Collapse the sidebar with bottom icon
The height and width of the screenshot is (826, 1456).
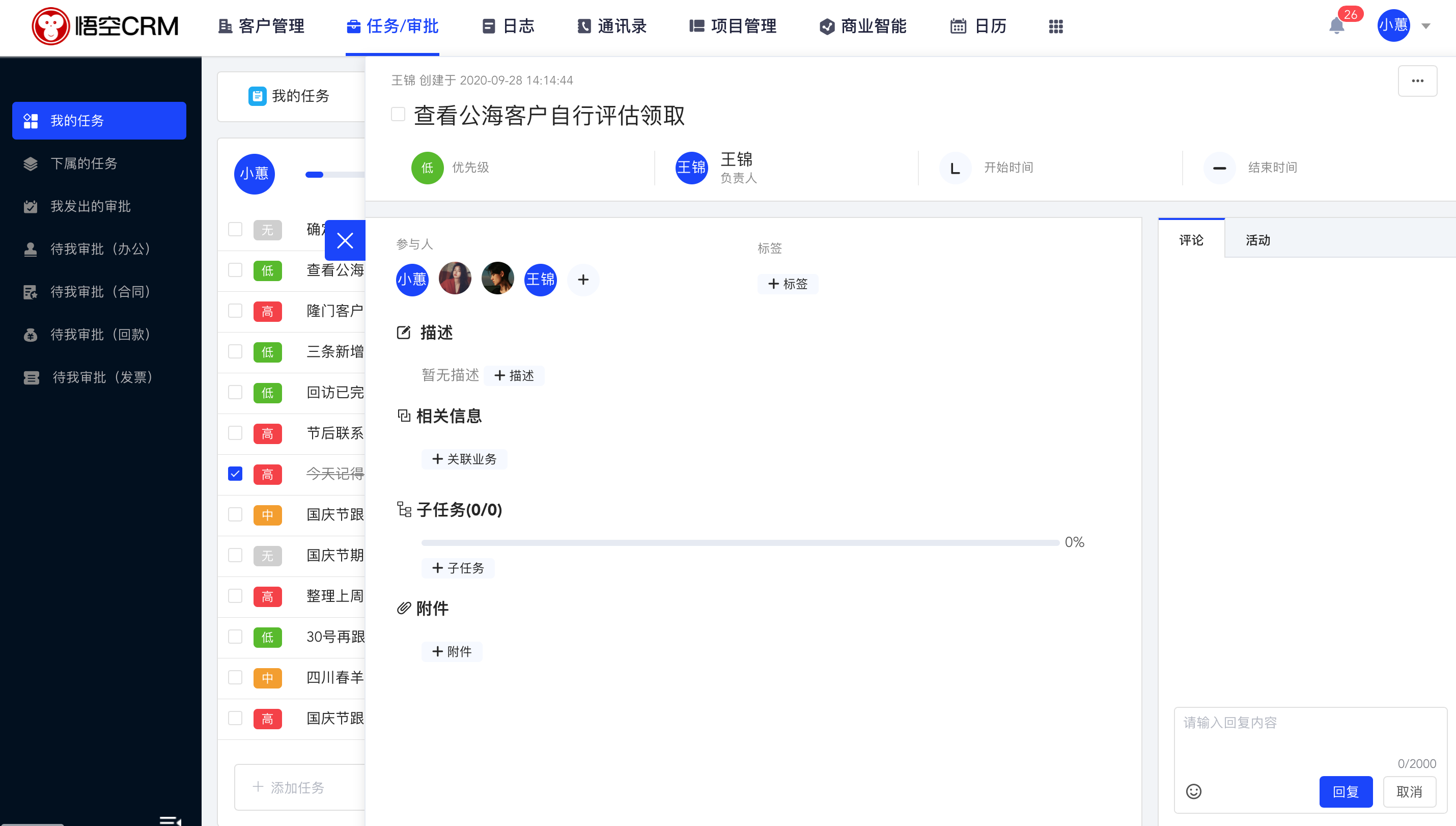pos(170,820)
